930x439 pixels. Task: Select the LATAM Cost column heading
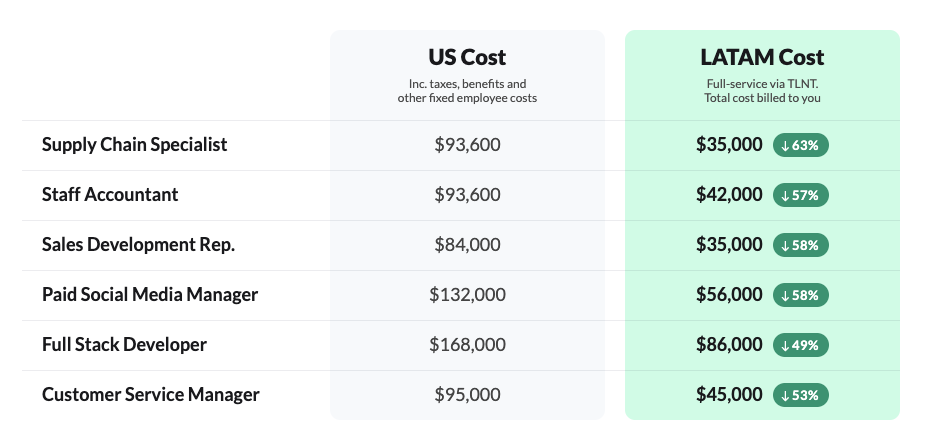click(x=762, y=57)
